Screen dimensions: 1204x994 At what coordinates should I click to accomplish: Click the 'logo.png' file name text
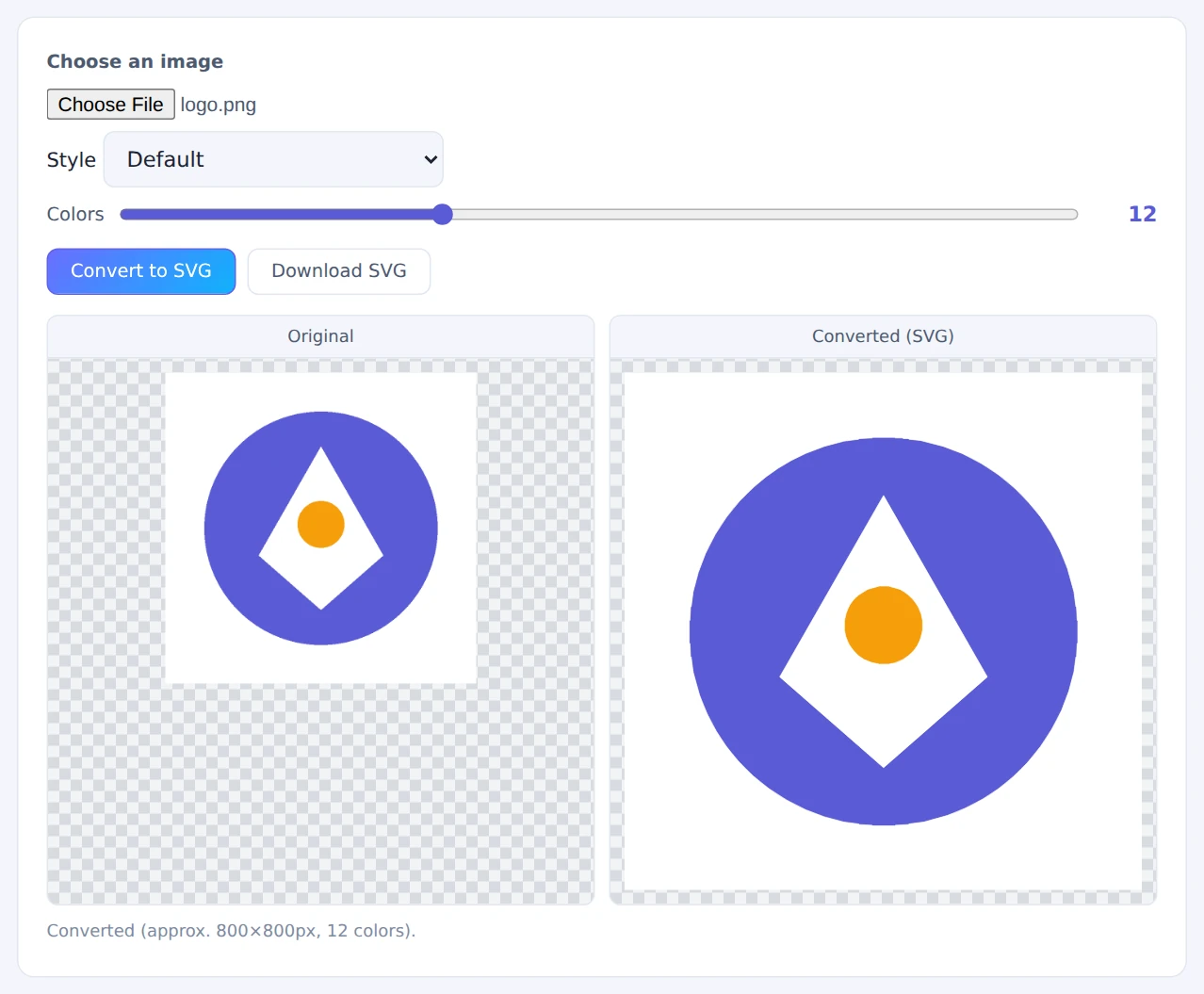(219, 105)
